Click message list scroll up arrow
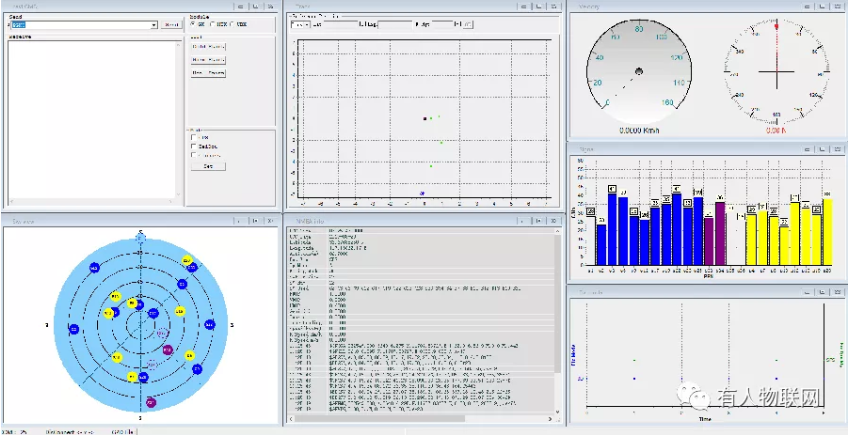 (178, 44)
